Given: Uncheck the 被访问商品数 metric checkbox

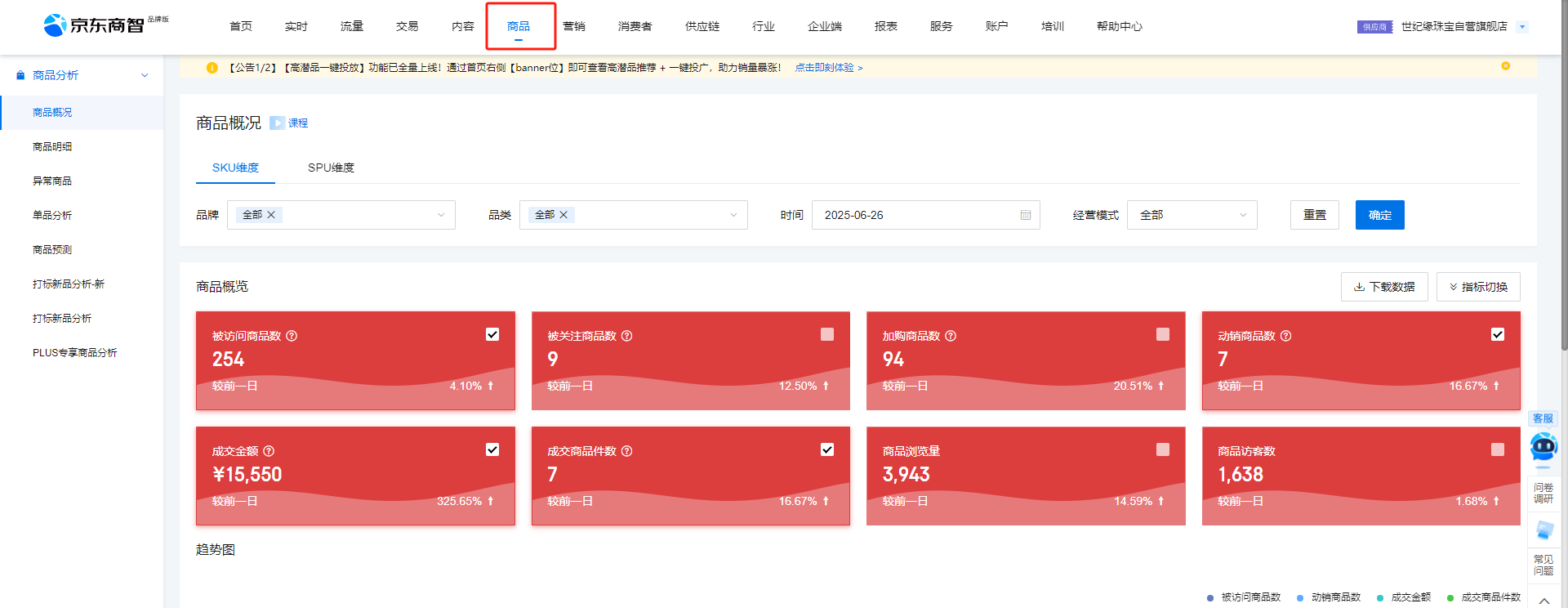Looking at the screenshot, I should [492, 334].
